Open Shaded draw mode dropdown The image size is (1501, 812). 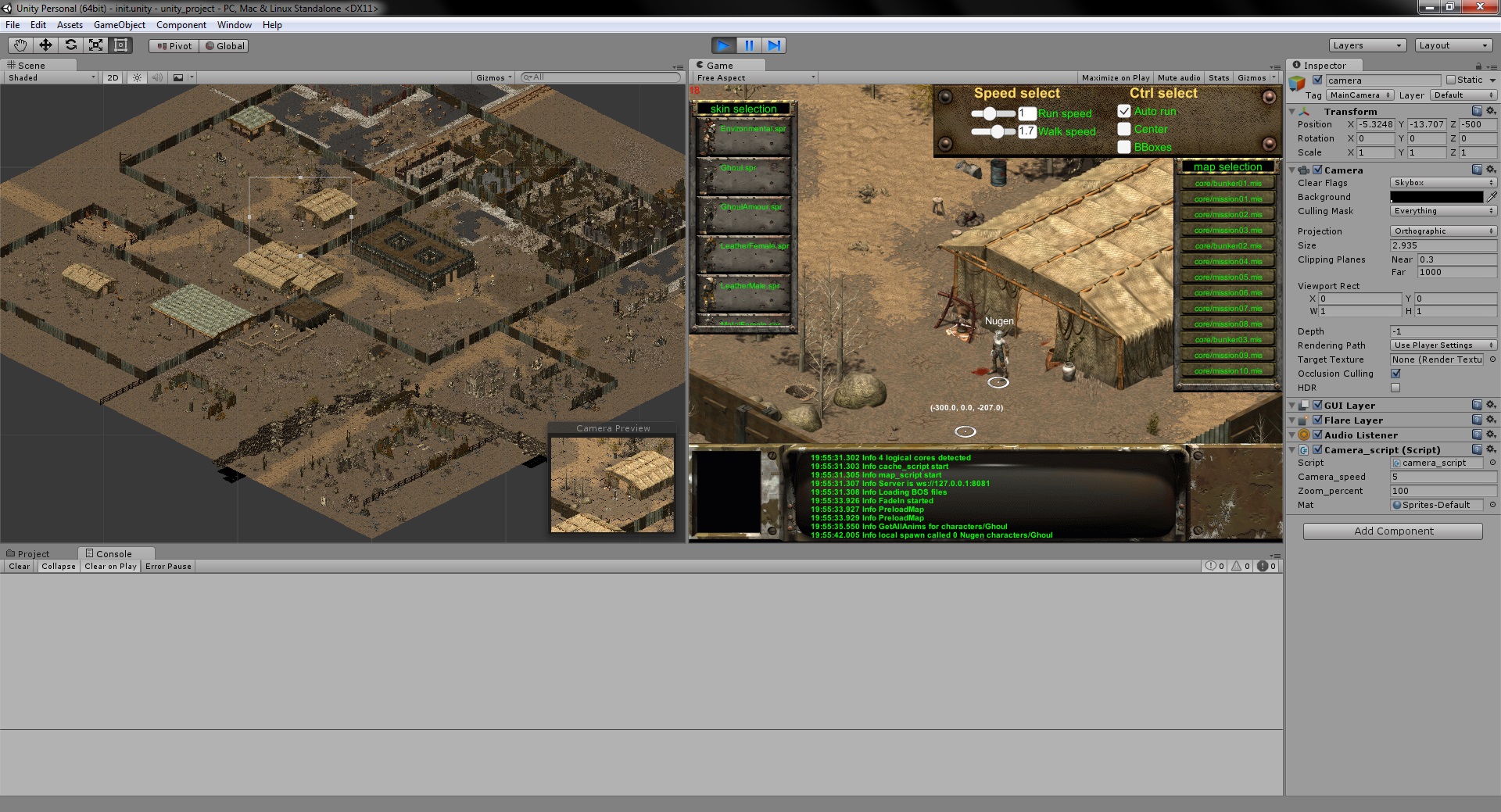(52, 77)
